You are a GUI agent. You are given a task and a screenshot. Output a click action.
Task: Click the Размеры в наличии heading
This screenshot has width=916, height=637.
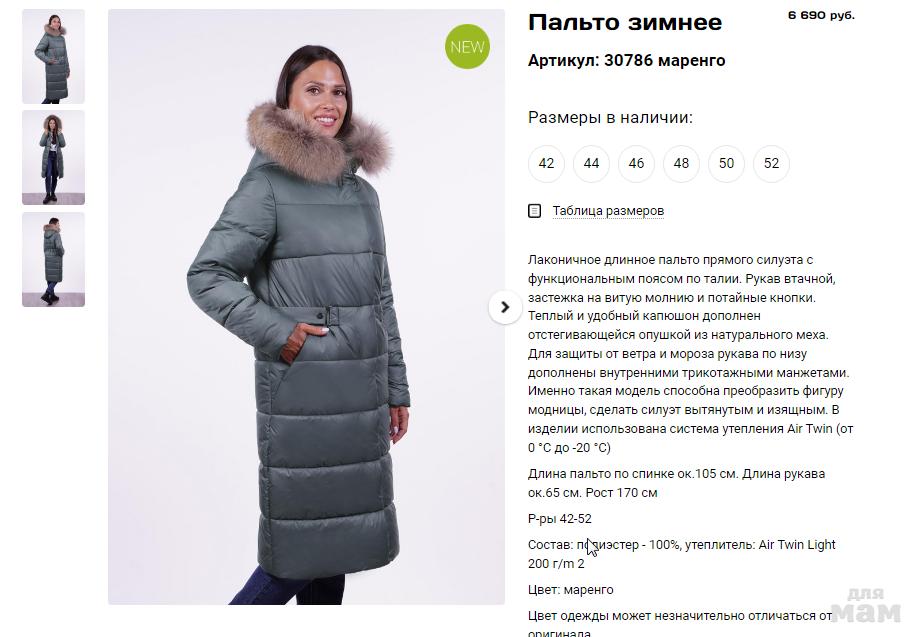pyautogui.click(x=610, y=117)
